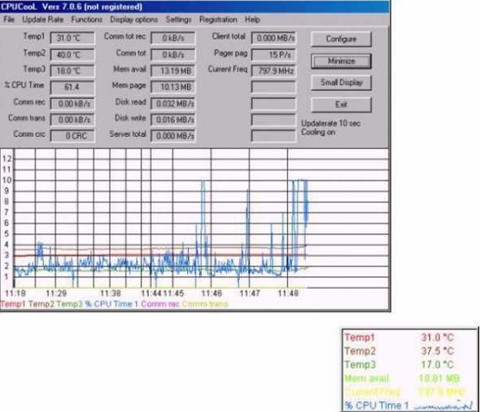The width and height of the screenshot is (480, 412).
Task: Click the 11:46 time axis label
Action: [x=212, y=293]
